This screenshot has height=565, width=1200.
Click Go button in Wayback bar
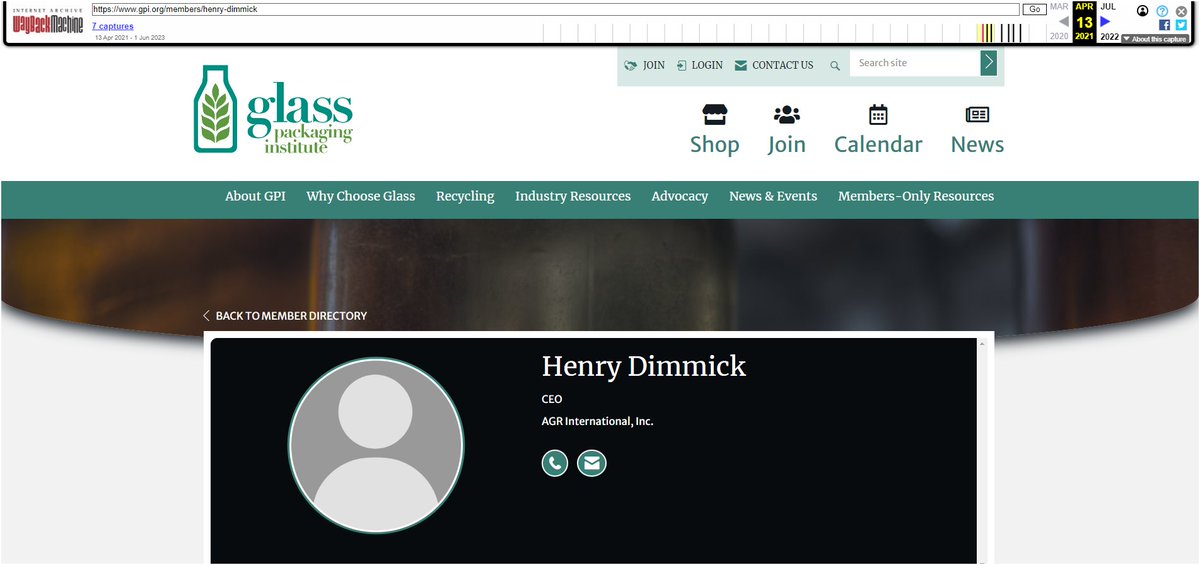tap(1034, 9)
